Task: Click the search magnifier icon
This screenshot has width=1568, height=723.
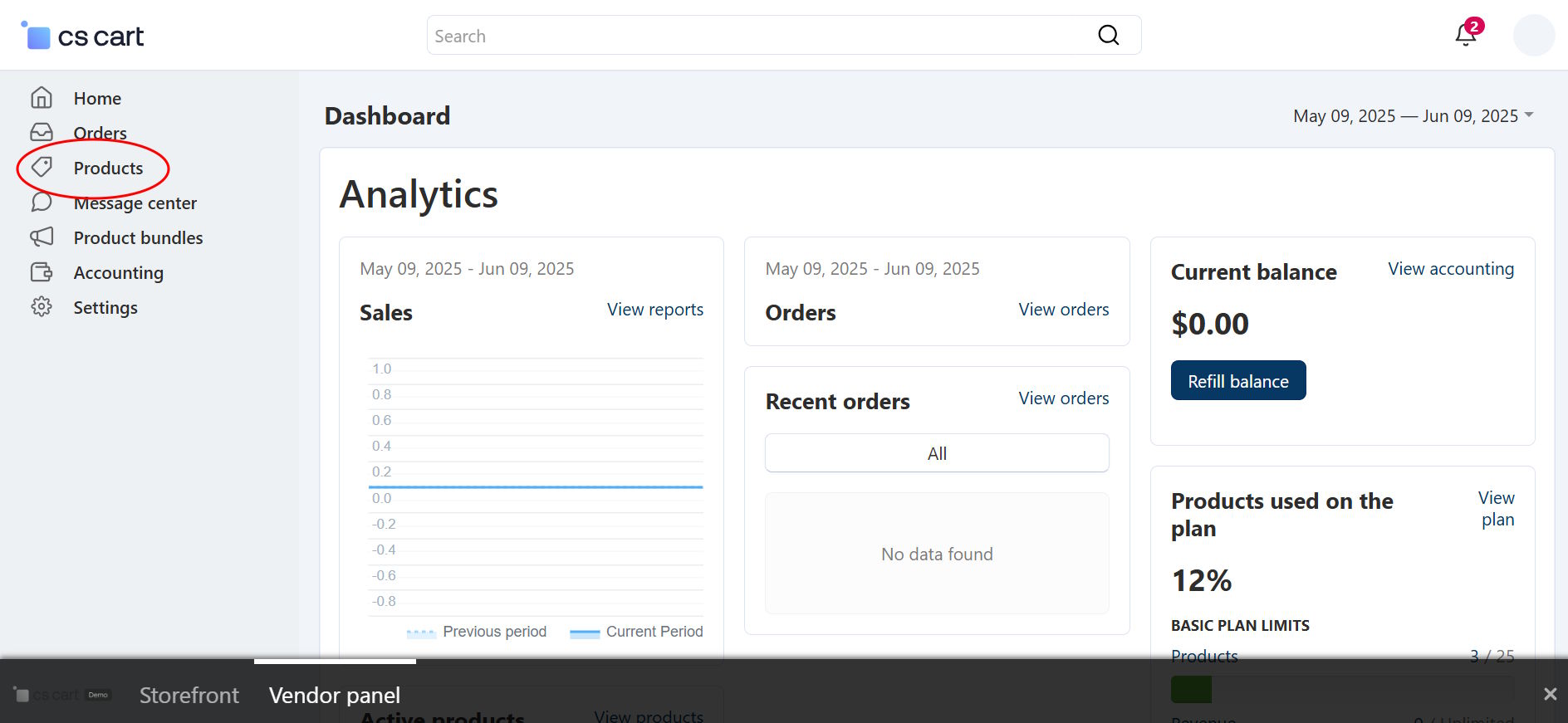Action: [x=1108, y=35]
